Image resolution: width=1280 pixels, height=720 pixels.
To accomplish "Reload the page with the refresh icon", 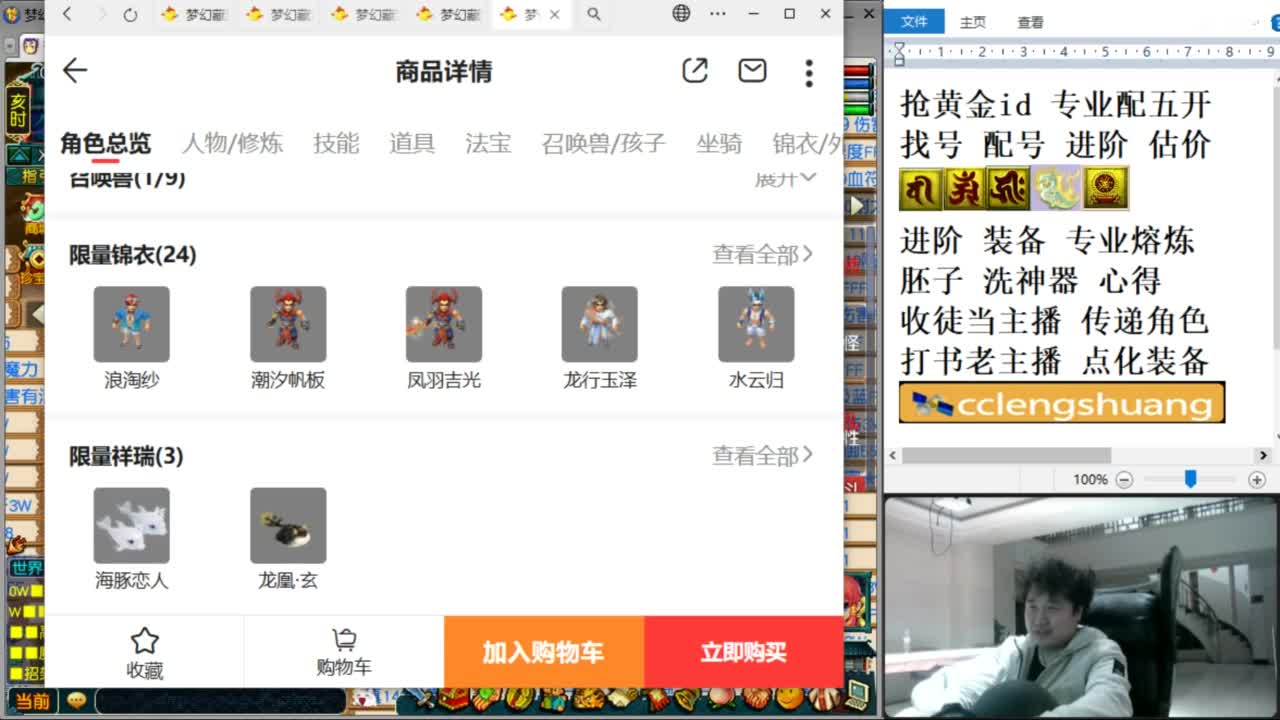I will (130, 14).
